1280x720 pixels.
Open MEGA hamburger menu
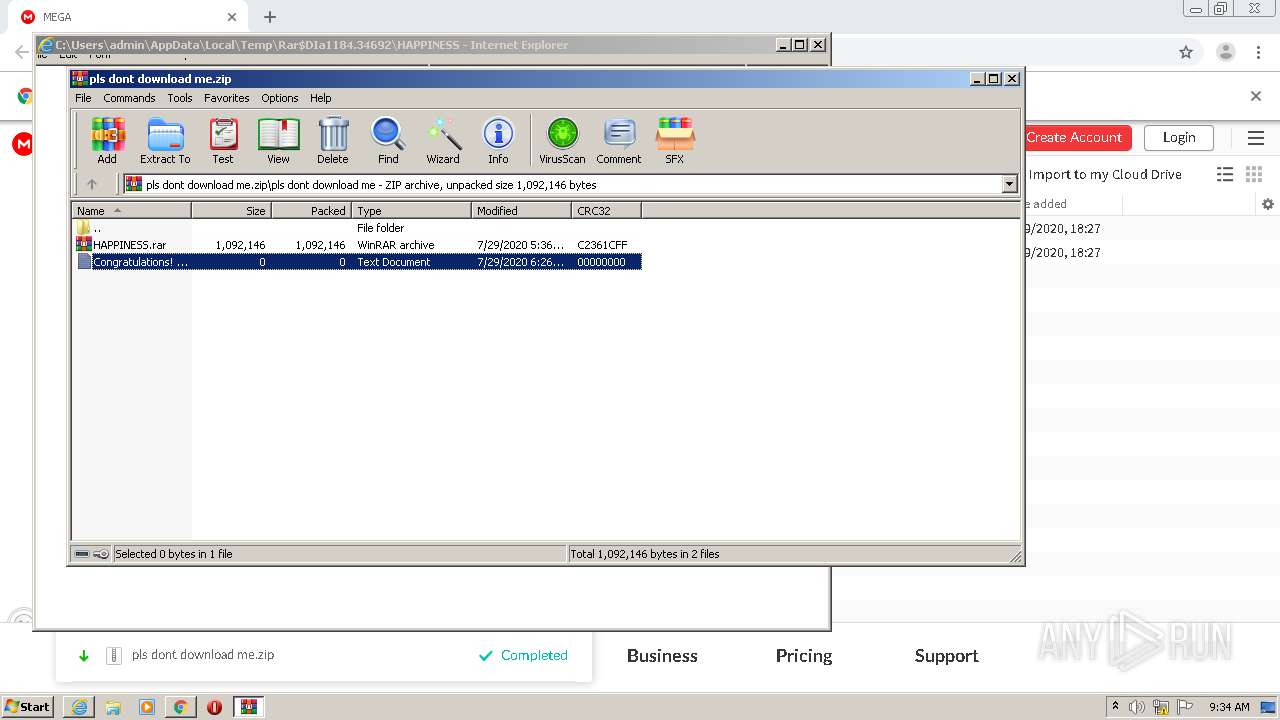(x=1256, y=138)
